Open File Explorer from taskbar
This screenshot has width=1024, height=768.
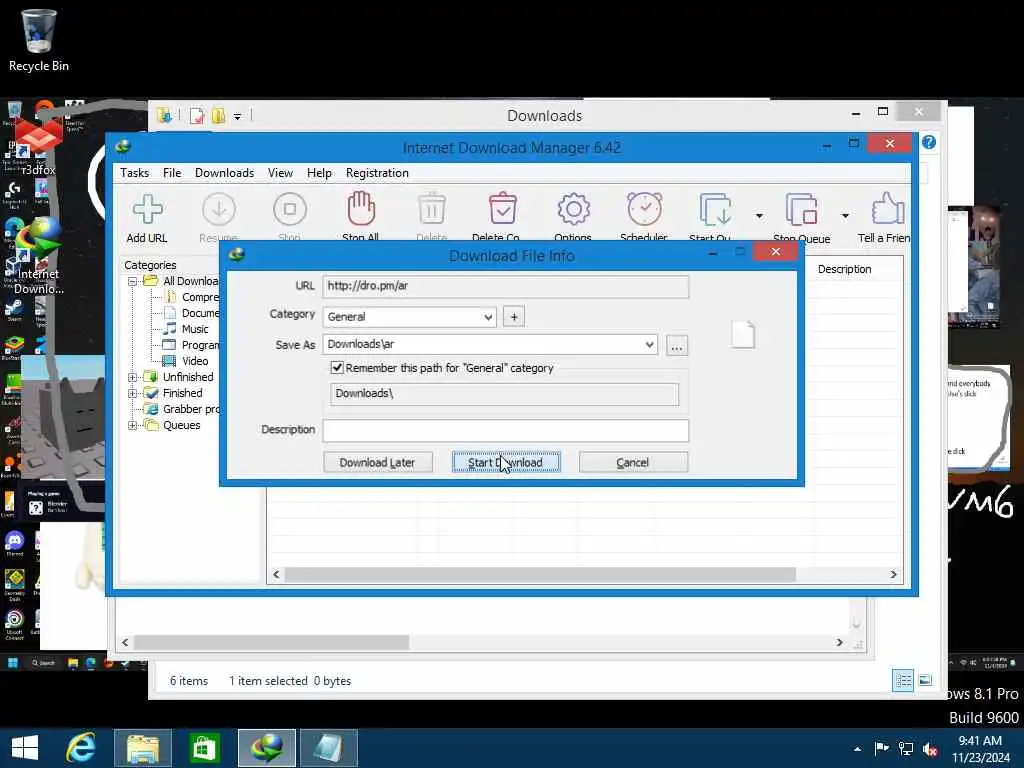click(143, 748)
